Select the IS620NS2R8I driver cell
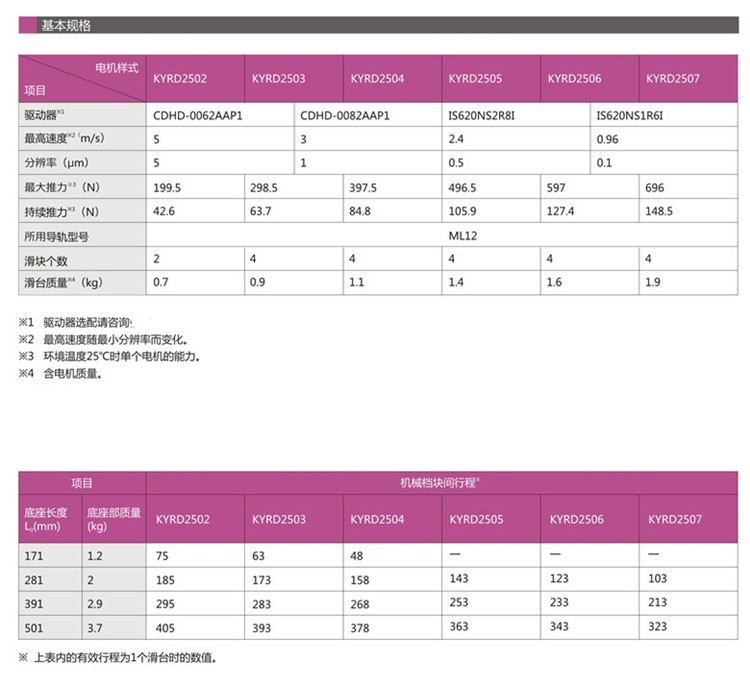The image size is (750, 687). 486,116
